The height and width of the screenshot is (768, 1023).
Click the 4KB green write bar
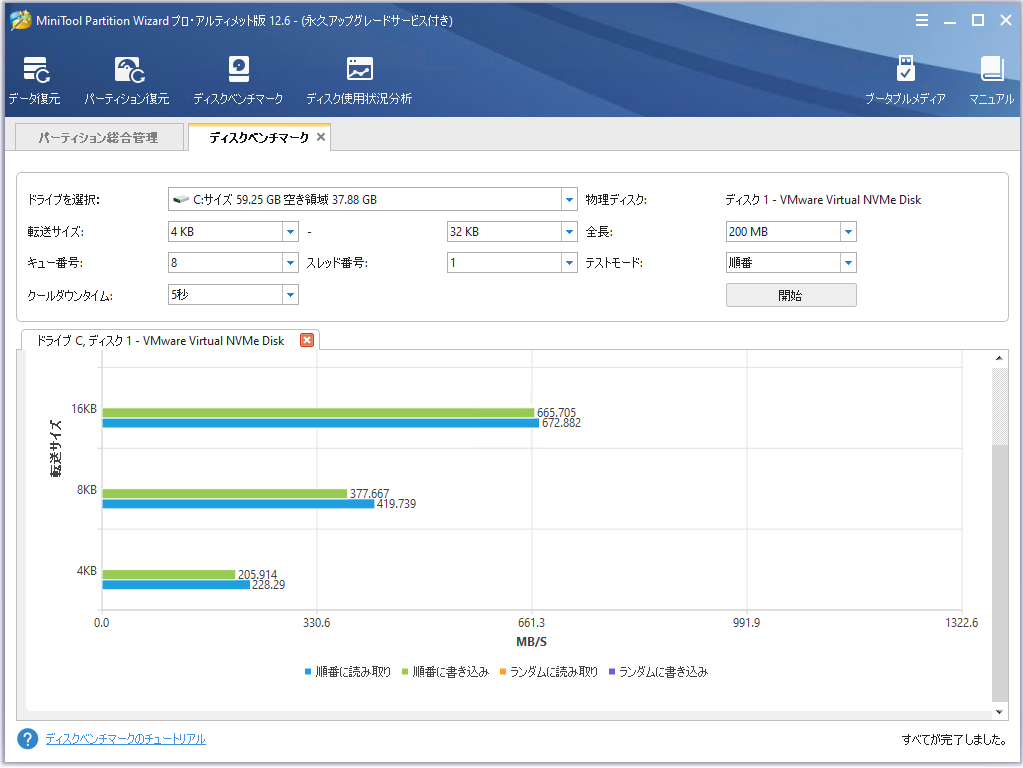169,574
